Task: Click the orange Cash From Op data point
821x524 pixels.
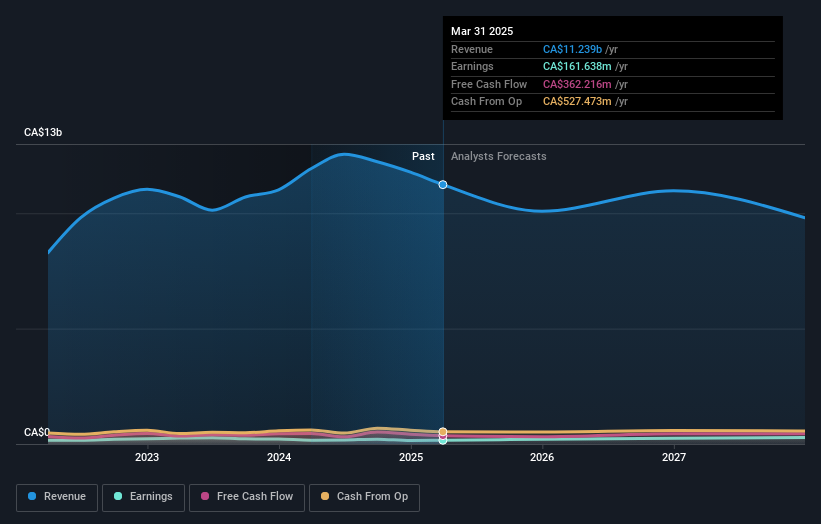Action: [x=443, y=432]
